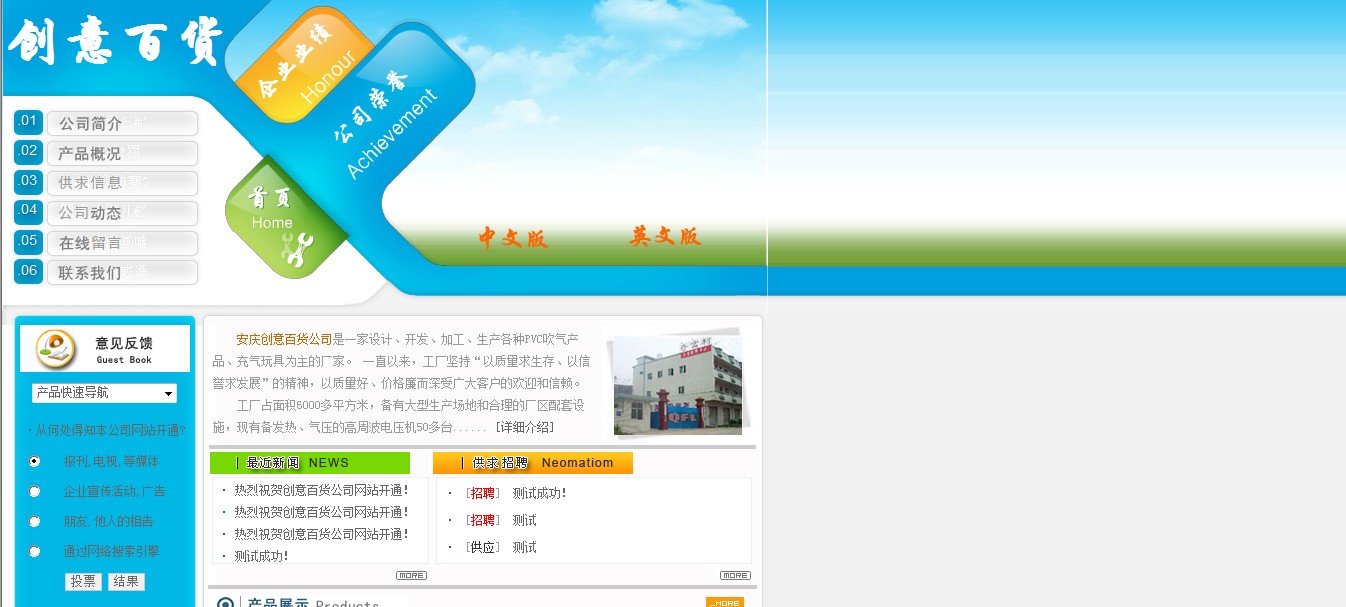Click the orange MORE button beside 产品展示

[x=725, y=603]
